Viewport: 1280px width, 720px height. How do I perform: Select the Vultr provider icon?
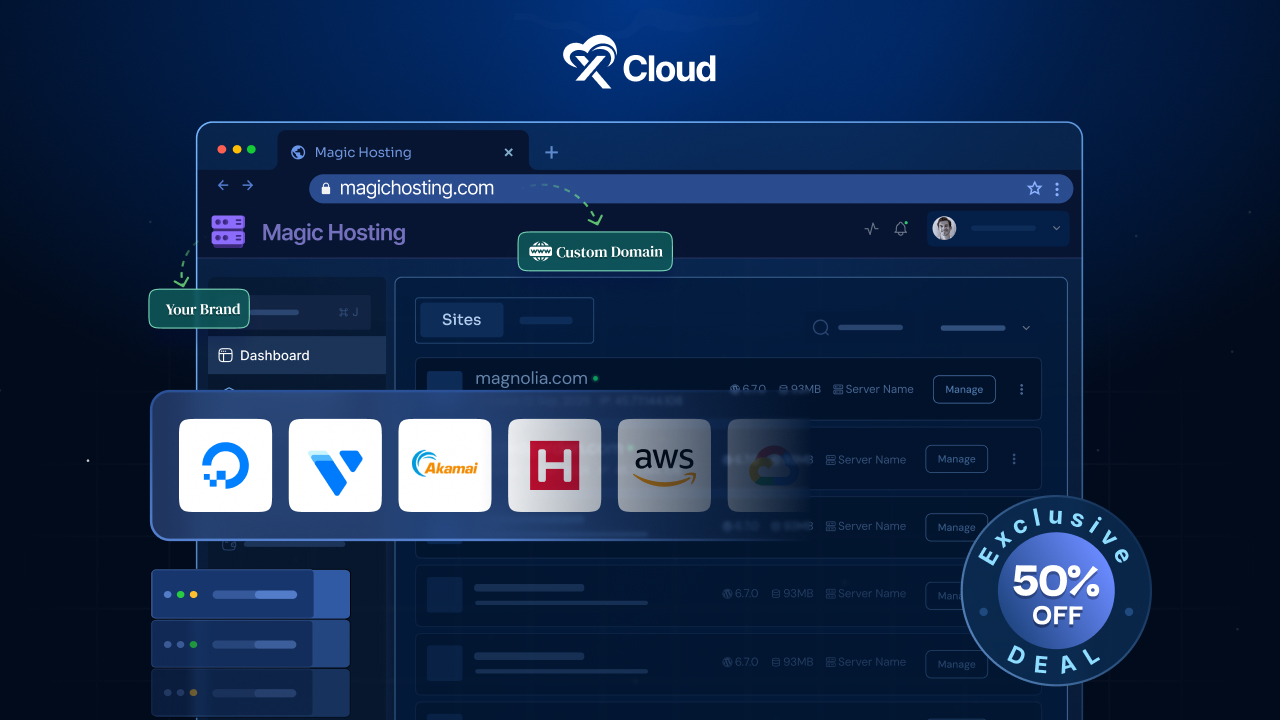[335, 465]
